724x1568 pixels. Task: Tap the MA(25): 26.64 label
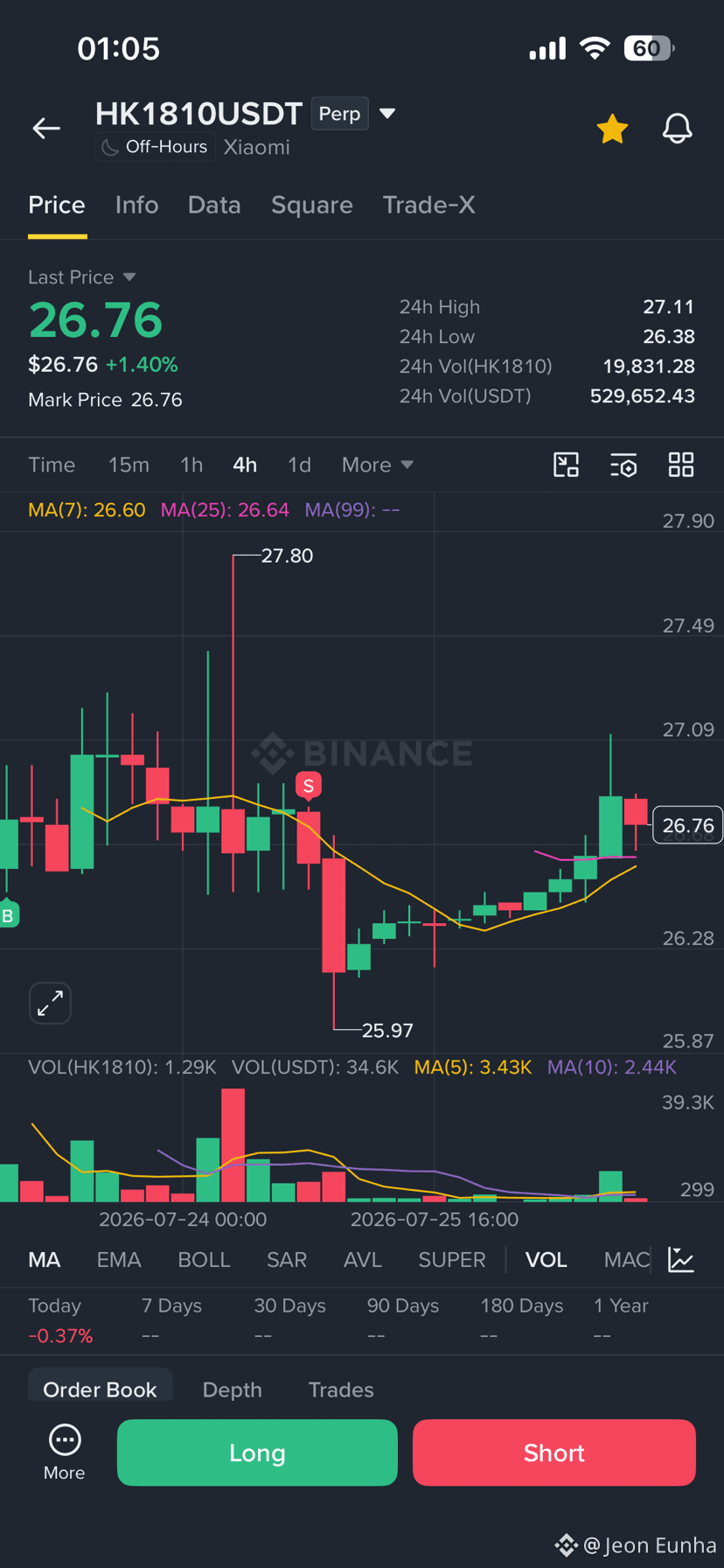(x=225, y=510)
